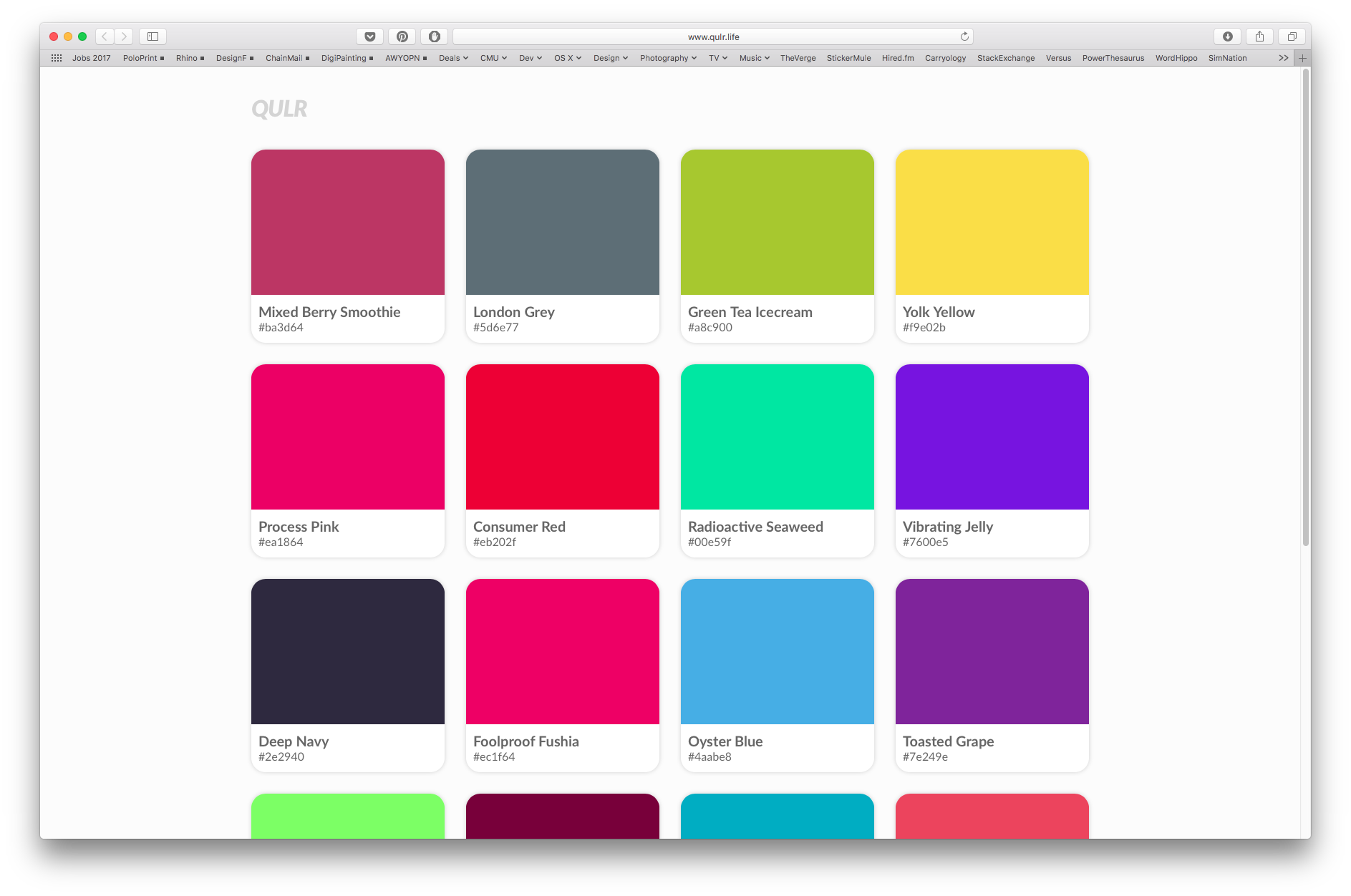This screenshot has height=896, width=1351.
Task: Open the Share toolbar button
Action: point(1260,36)
